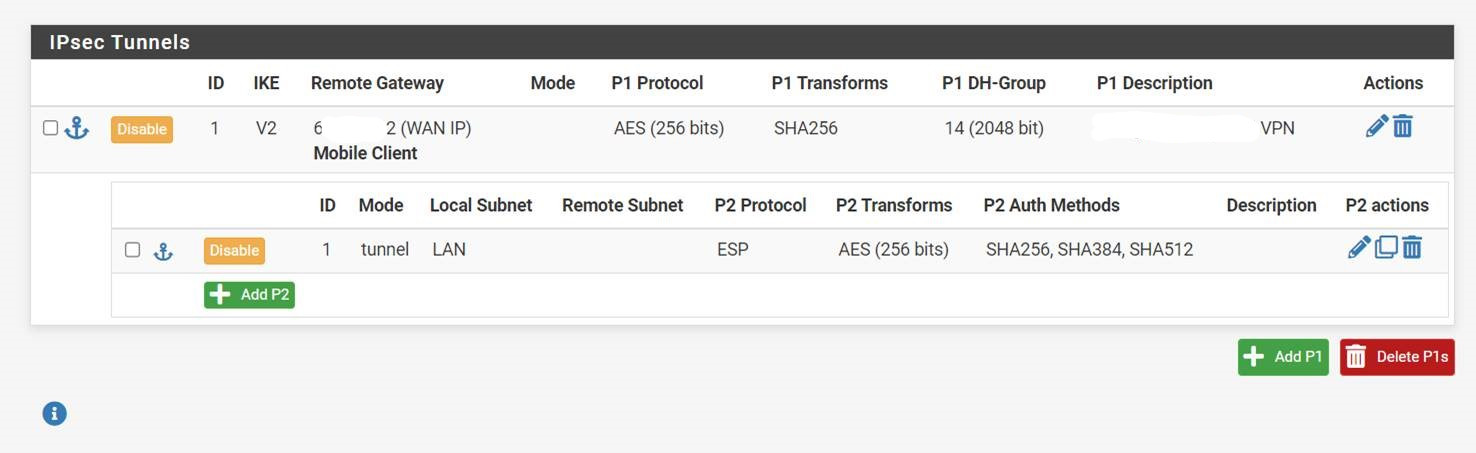The width and height of the screenshot is (1476, 453).
Task: Edit P2 entry with pencil icon
Action: point(1358,247)
